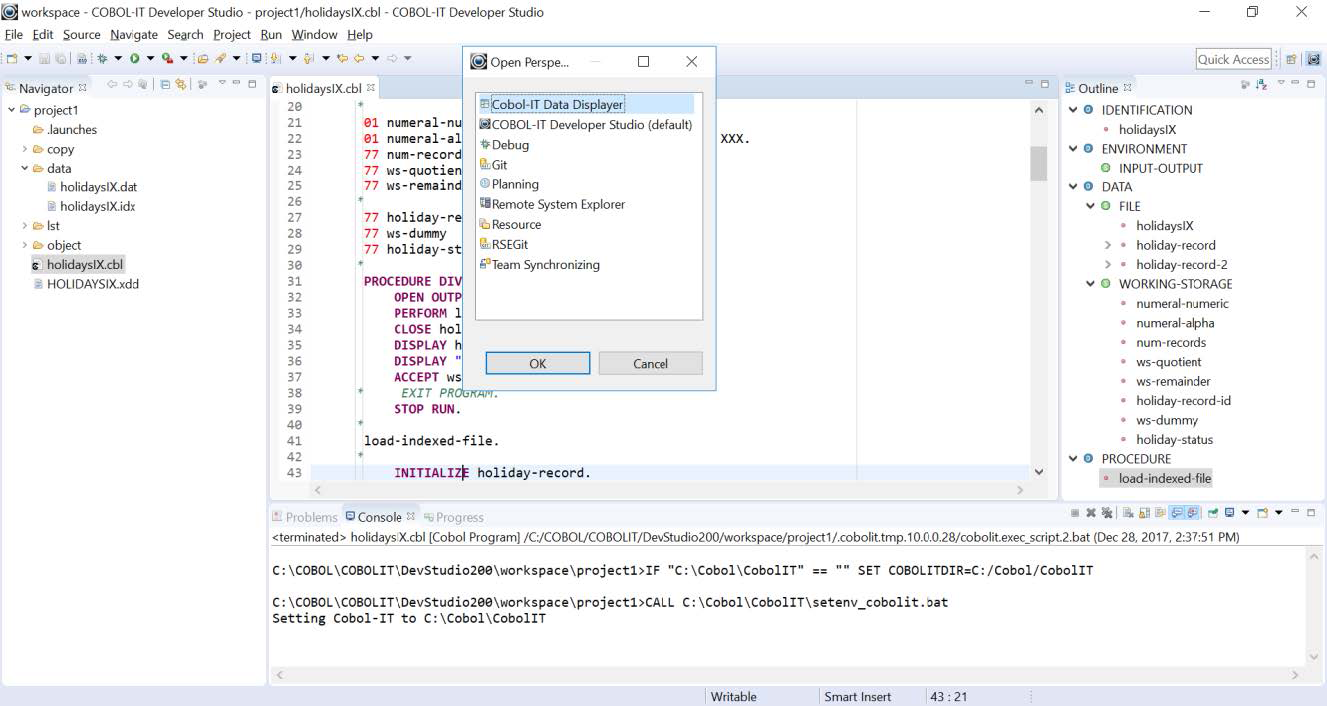Toggle Scroll Lock in Console toolbar
1327x706 pixels.
click(1144, 513)
